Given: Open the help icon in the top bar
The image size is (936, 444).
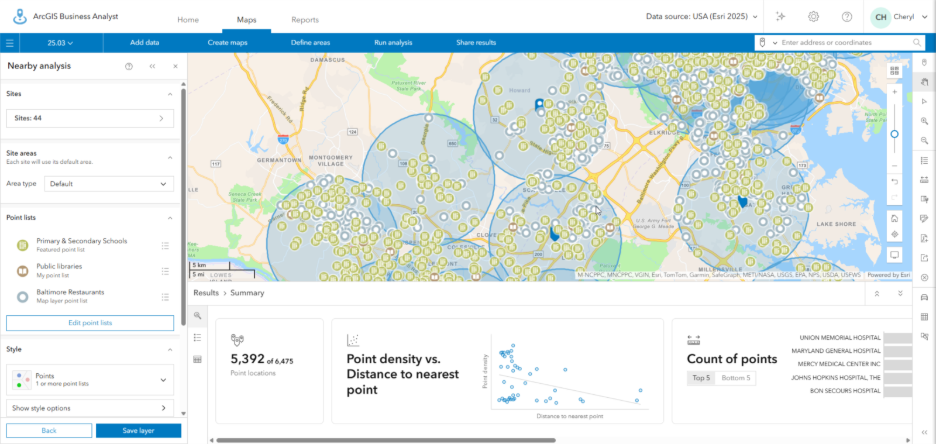Looking at the screenshot, I should pos(846,17).
